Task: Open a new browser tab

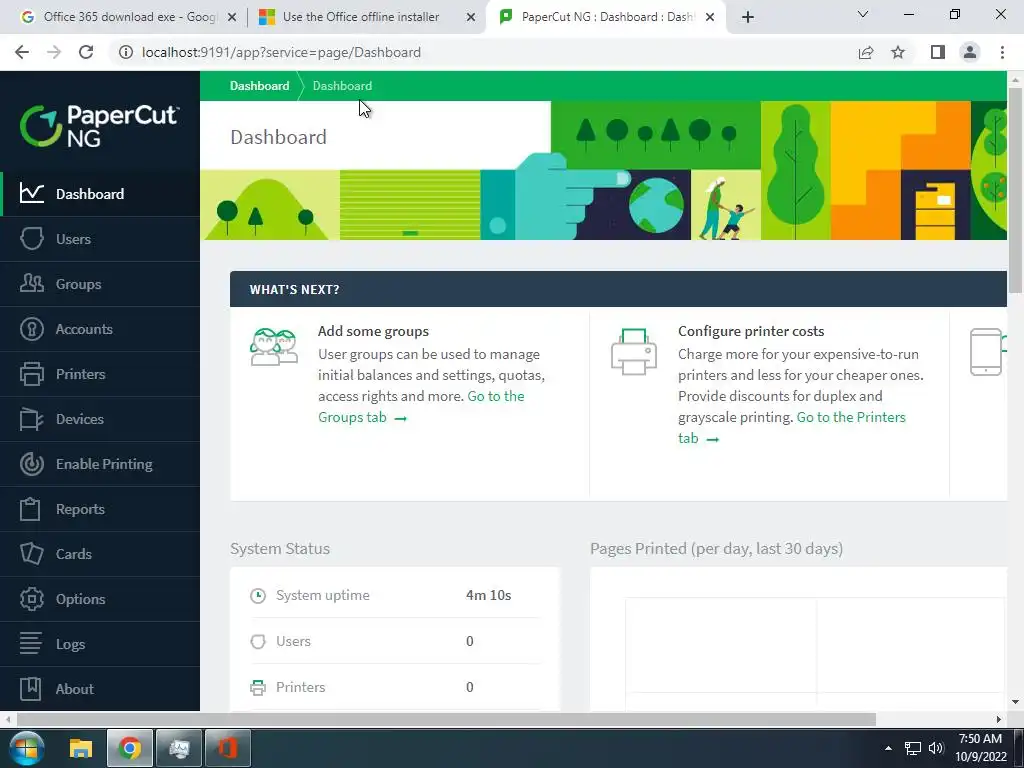Action: pyautogui.click(x=748, y=17)
